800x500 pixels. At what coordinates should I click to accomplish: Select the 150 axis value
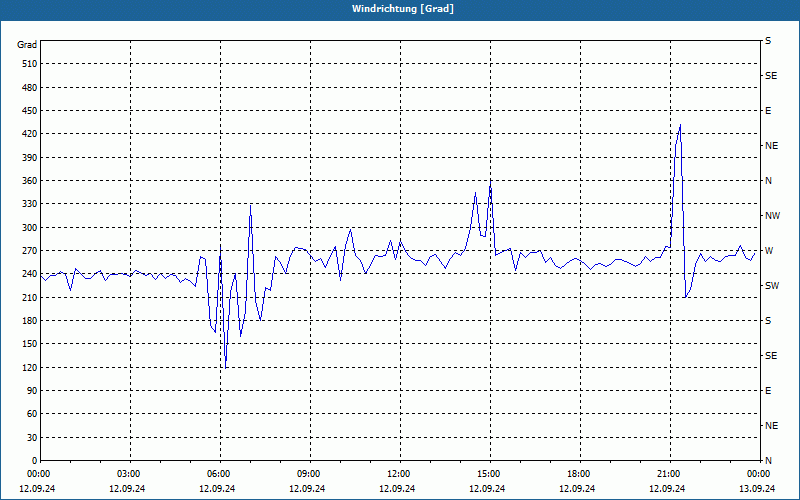[x=30, y=344]
